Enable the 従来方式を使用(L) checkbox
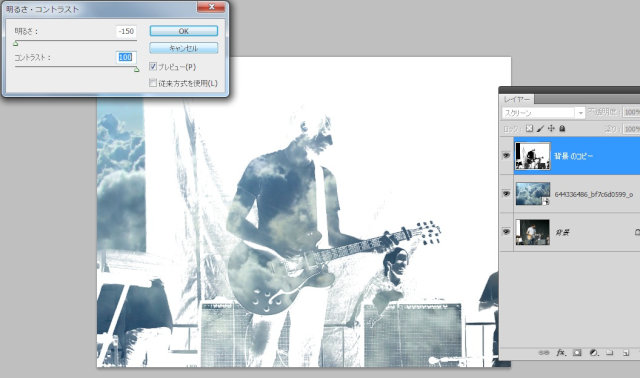This screenshot has height=378, width=640. (153, 83)
